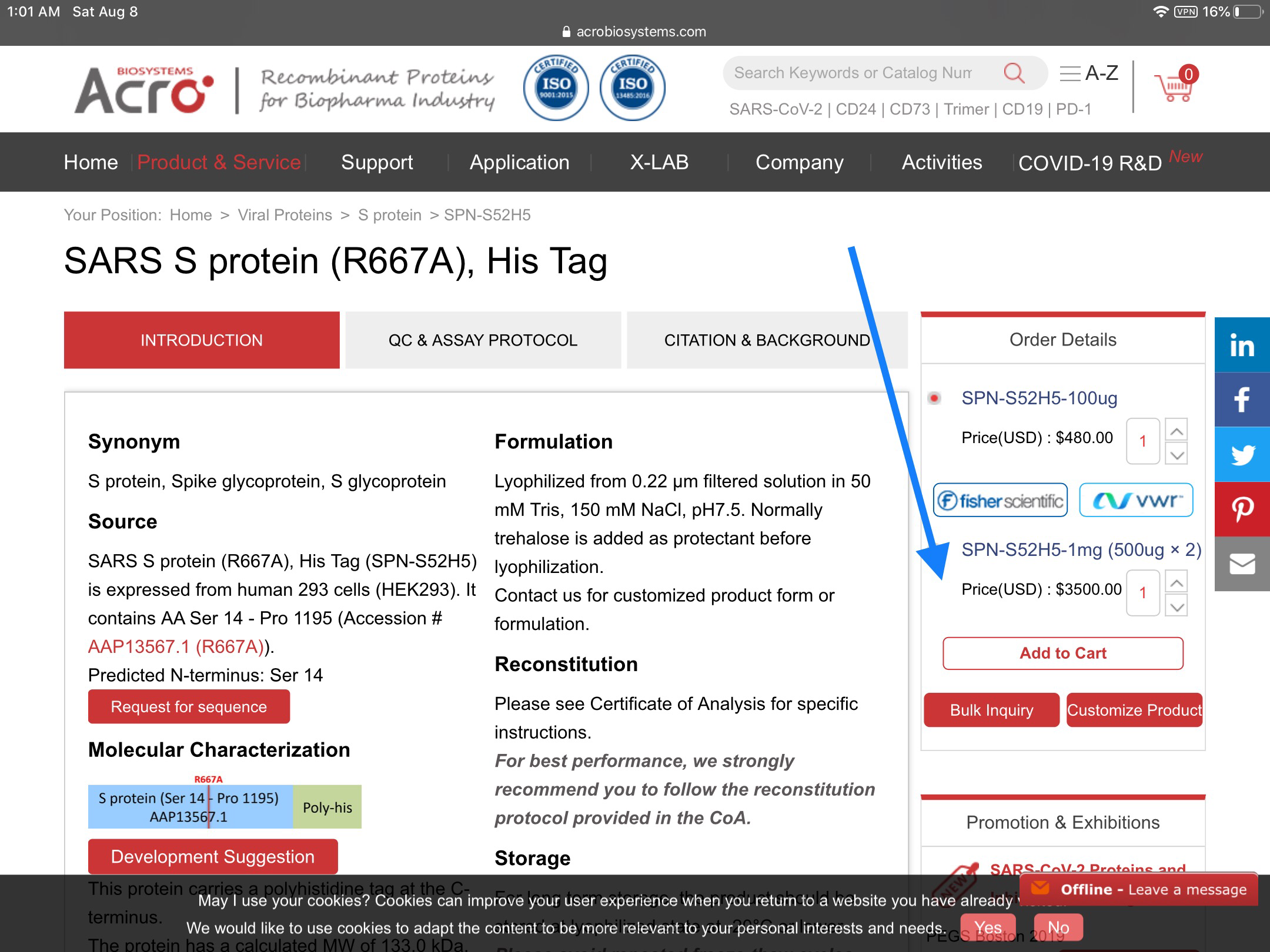Click Trimer quick search keyword
This screenshot has height=952, width=1270.
966,109
